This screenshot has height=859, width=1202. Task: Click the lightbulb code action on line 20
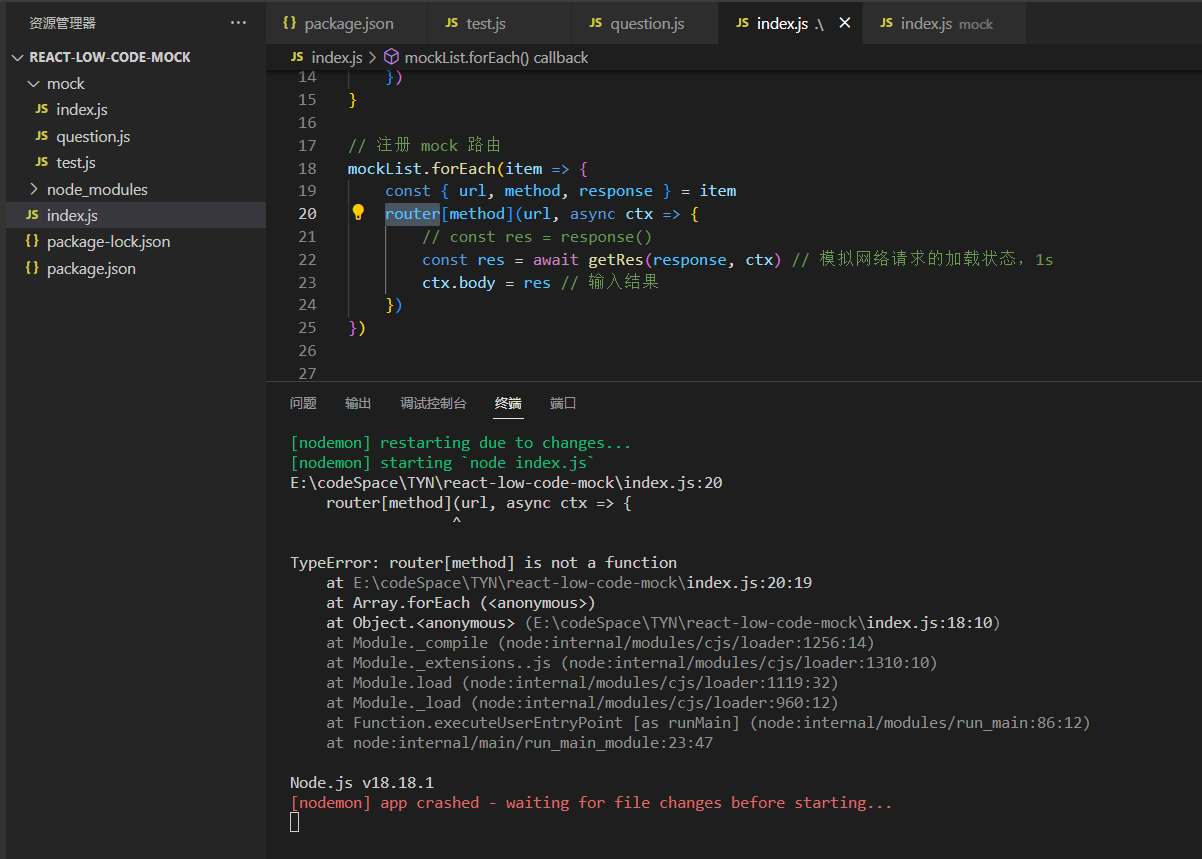click(358, 213)
